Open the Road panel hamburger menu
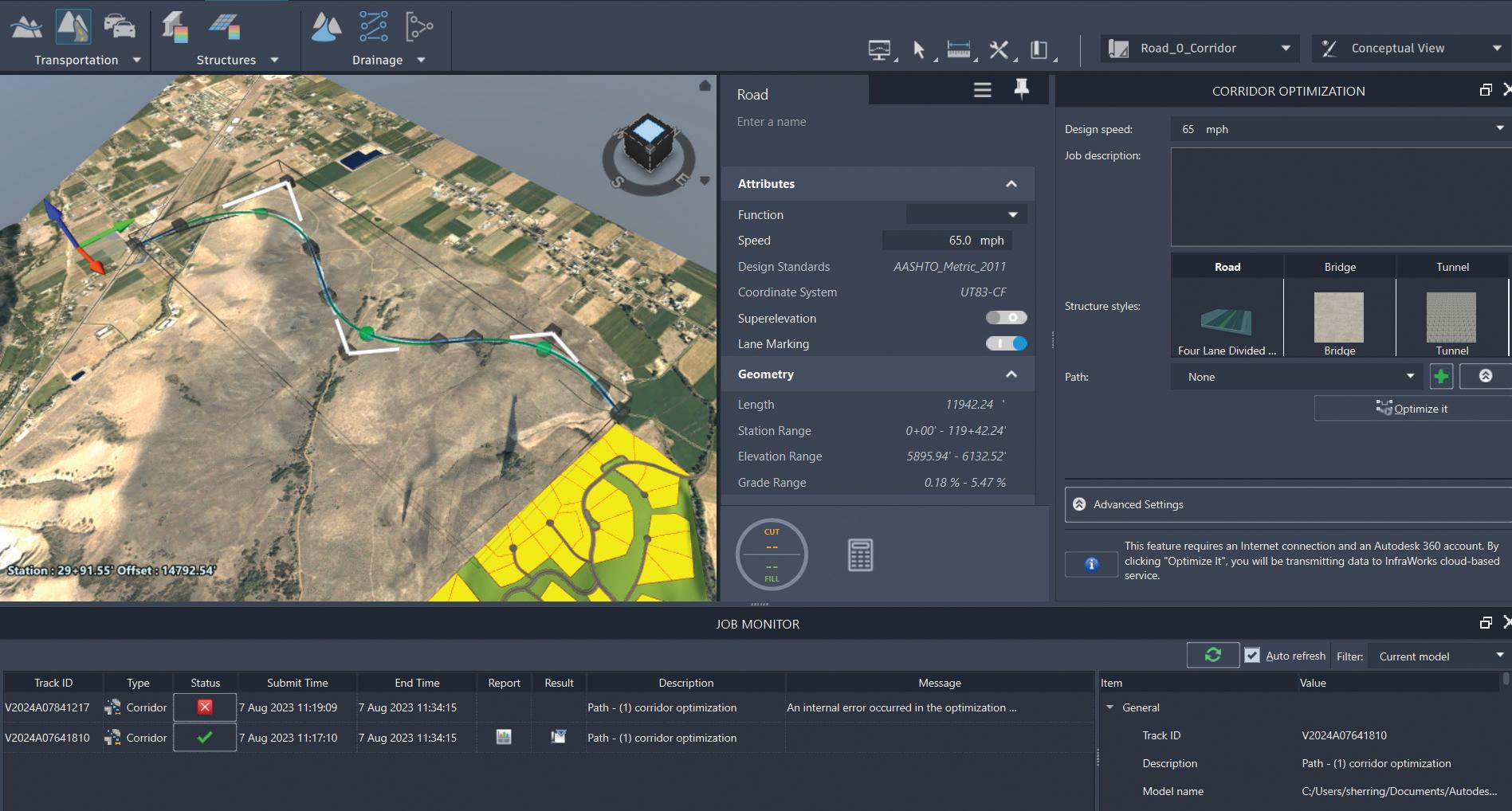This screenshot has width=1512, height=811. 982,90
